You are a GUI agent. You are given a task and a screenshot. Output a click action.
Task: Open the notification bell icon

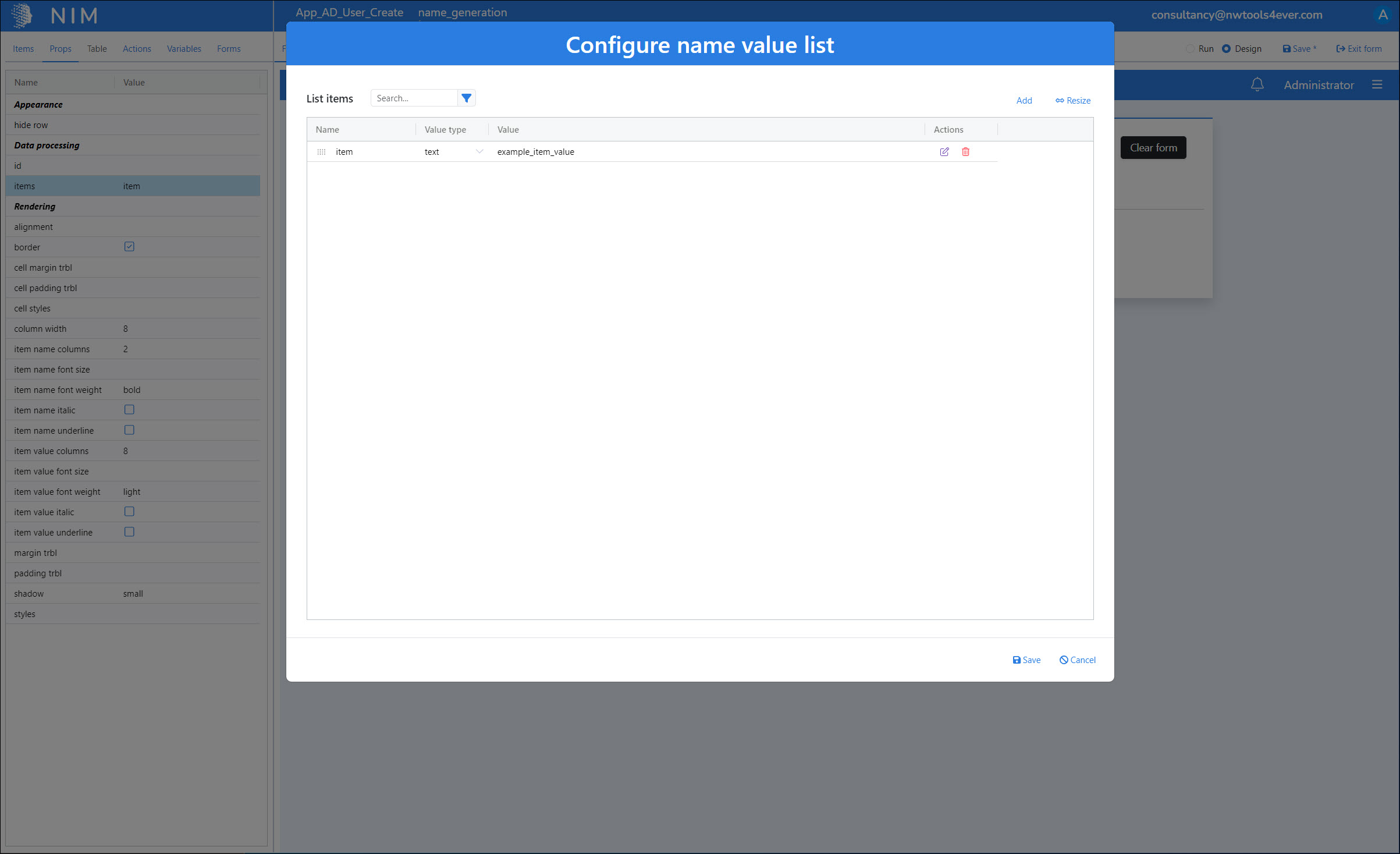coord(1257,85)
